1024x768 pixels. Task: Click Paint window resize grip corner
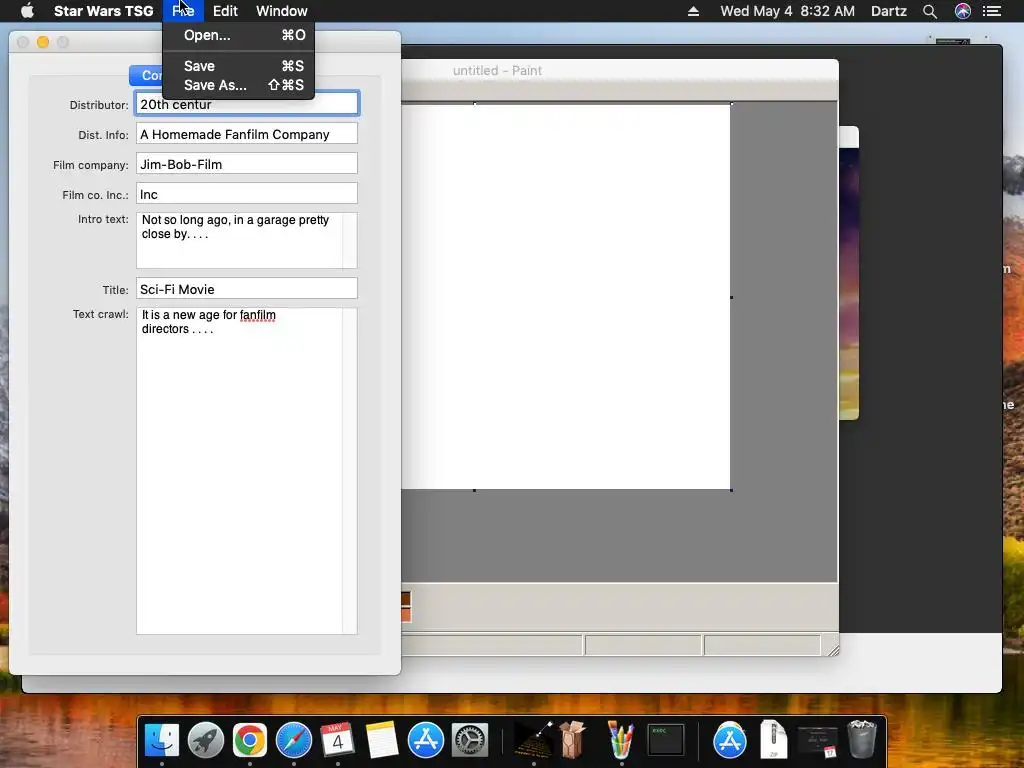pyautogui.click(x=831, y=648)
